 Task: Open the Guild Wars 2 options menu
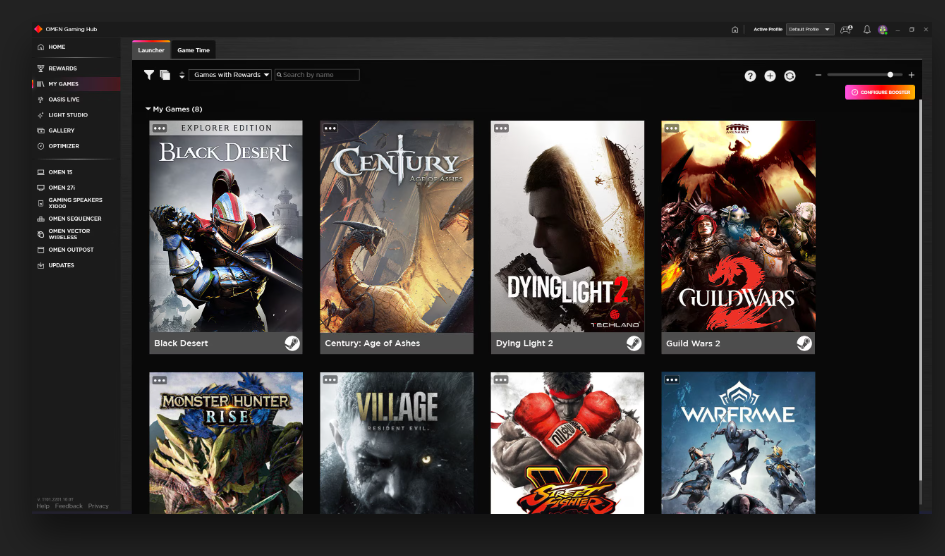(672, 128)
